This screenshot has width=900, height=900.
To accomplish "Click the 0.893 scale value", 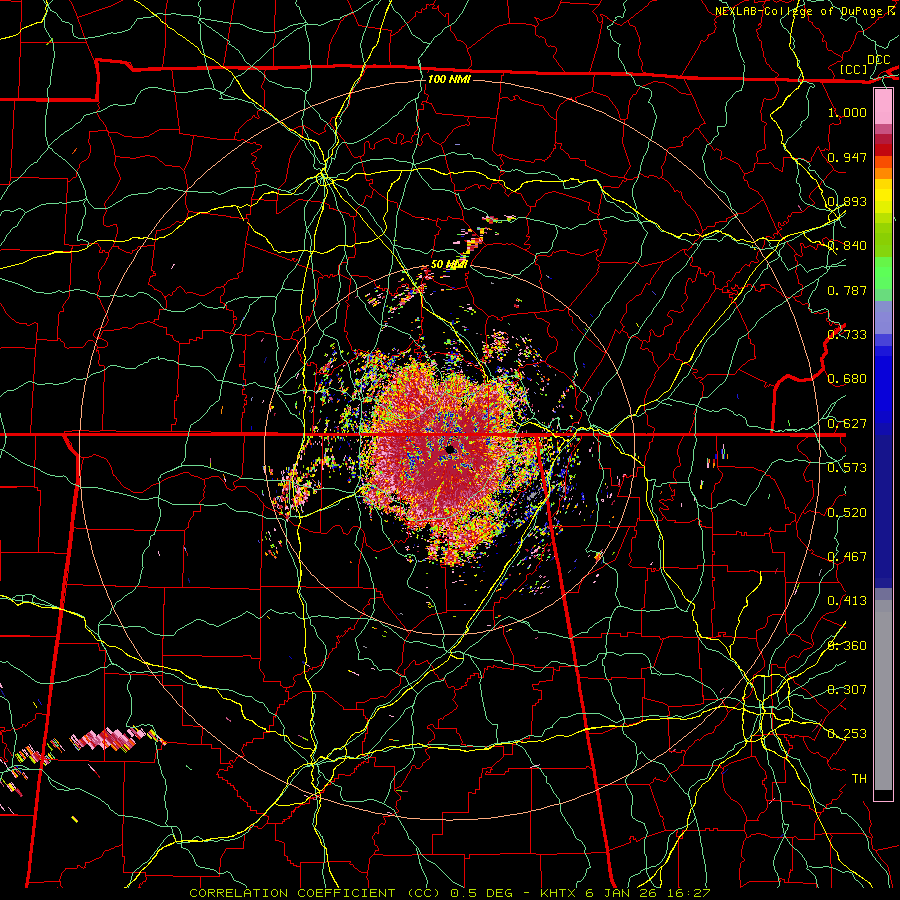I will [847, 201].
